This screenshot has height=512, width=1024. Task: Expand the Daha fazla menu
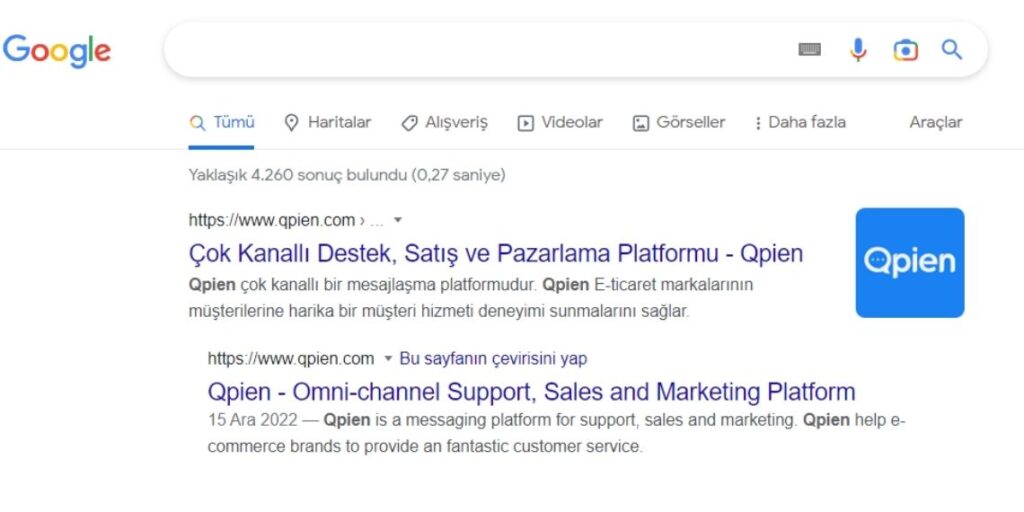coord(800,123)
